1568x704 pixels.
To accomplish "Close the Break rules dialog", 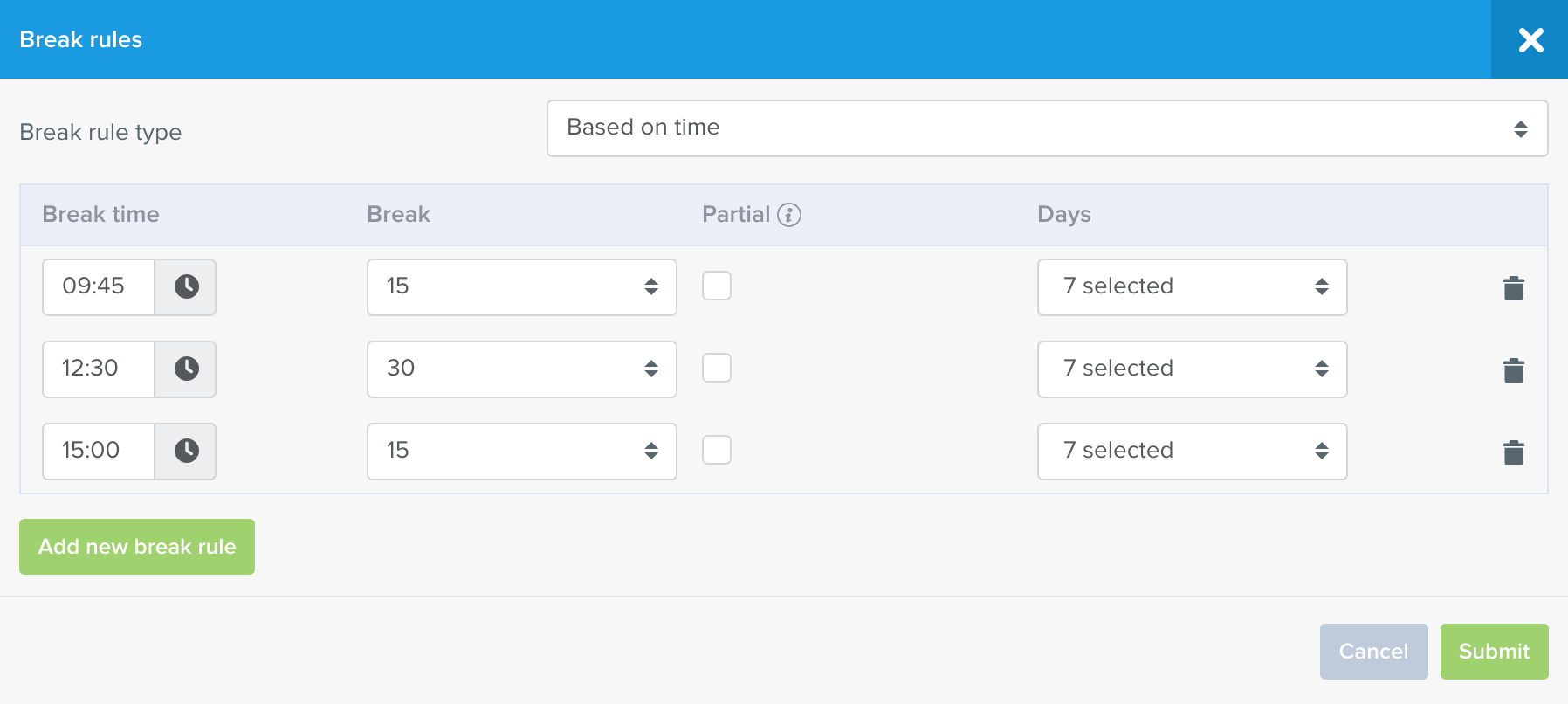I will click(1530, 39).
